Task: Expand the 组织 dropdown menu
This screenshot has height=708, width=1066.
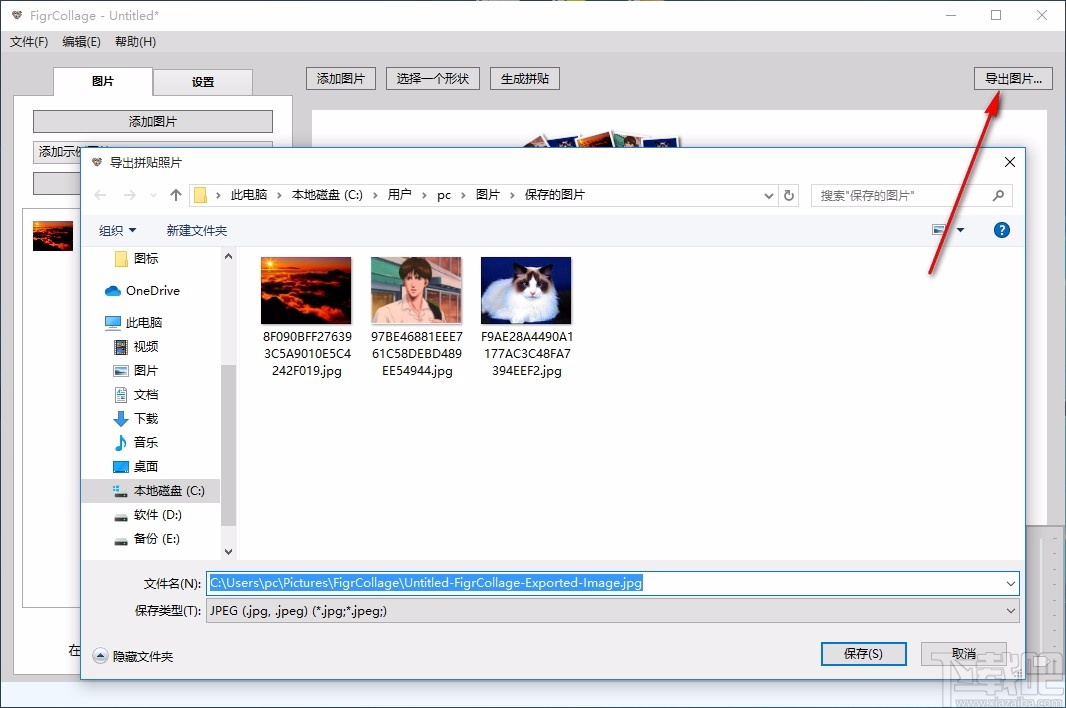Action: pyautogui.click(x=118, y=230)
